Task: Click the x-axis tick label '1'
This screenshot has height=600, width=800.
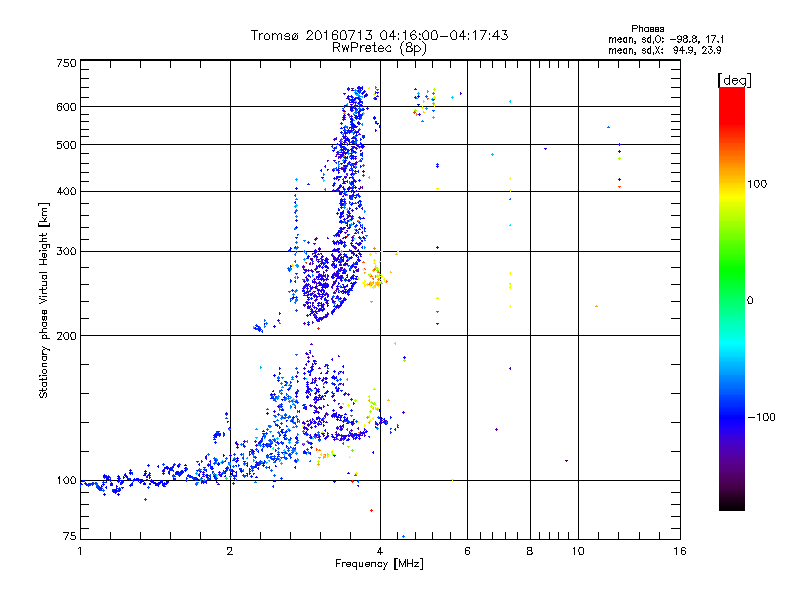Action: [x=80, y=551]
